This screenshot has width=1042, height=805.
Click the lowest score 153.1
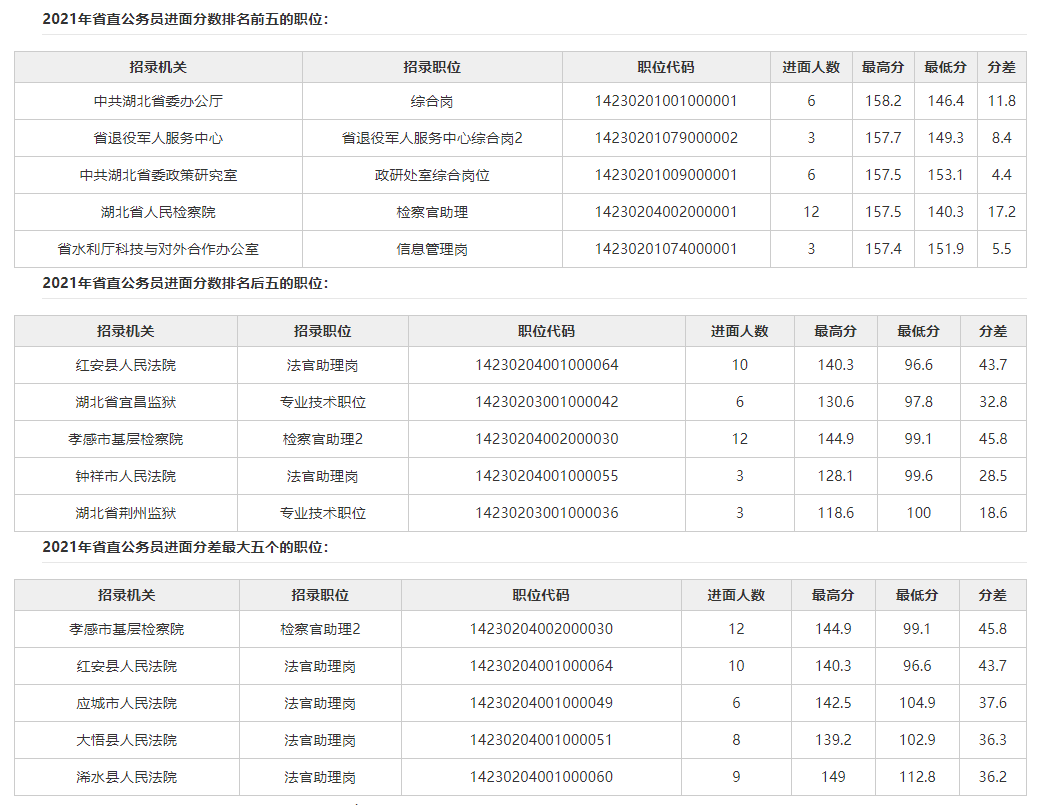tap(946, 175)
